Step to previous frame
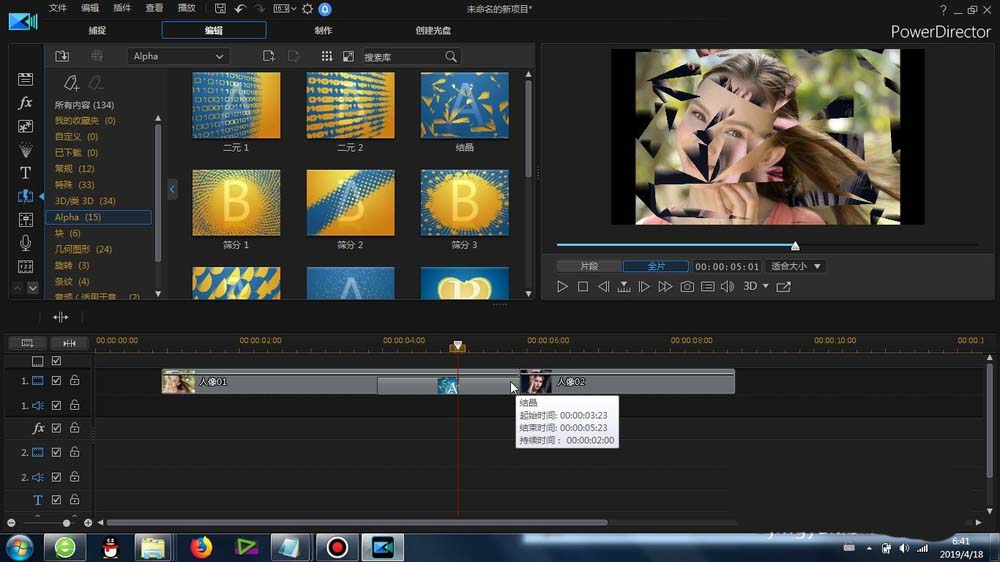Screen dimensions: 1000x562 tap(603, 286)
